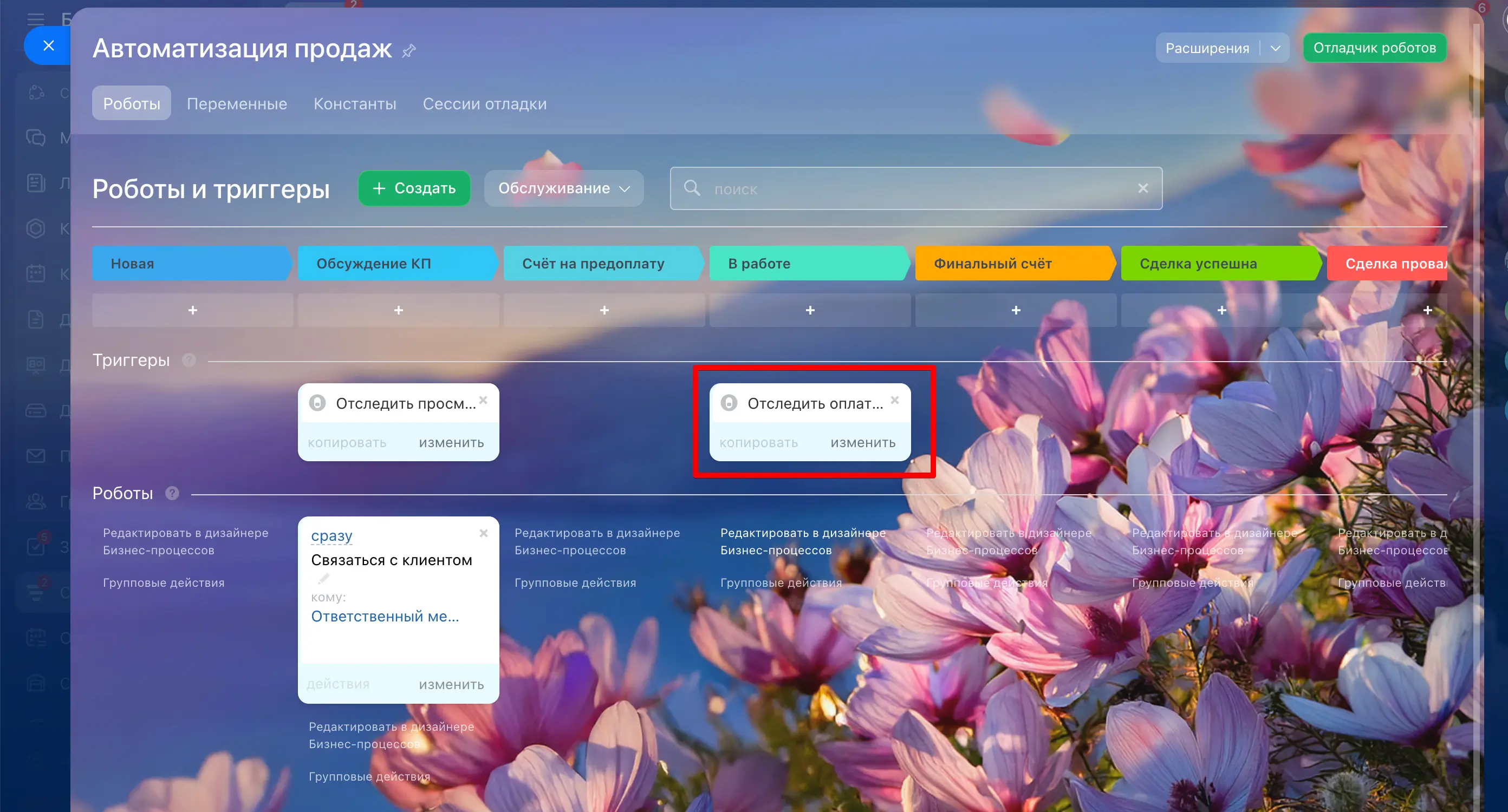Clear the search field with the X icon
This screenshot has width=1508, height=812.
click(x=1143, y=188)
